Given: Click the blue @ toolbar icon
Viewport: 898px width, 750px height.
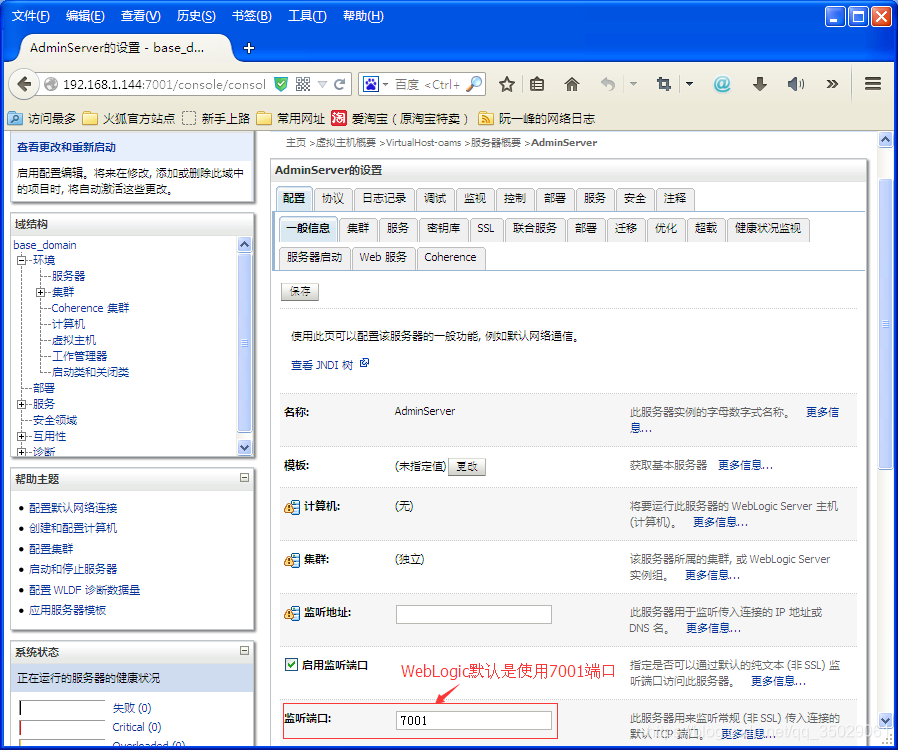Looking at the screenshot, I should 722,85.
